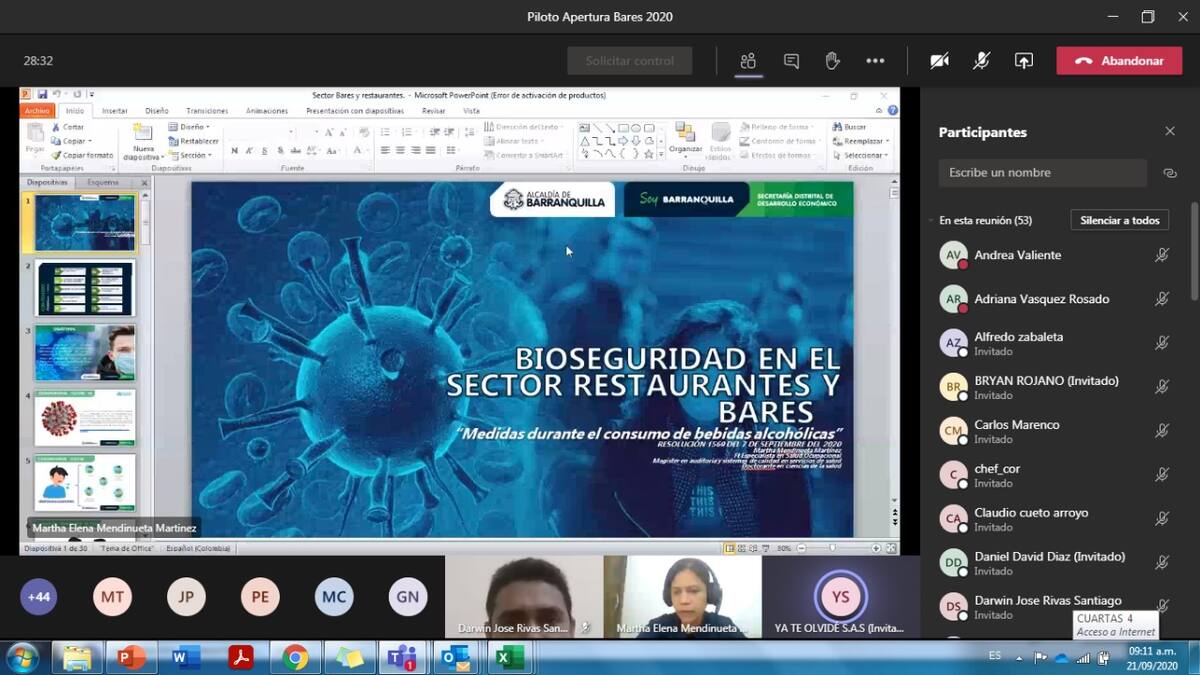Expand the En esta reunión (53) list

point(985,220)
